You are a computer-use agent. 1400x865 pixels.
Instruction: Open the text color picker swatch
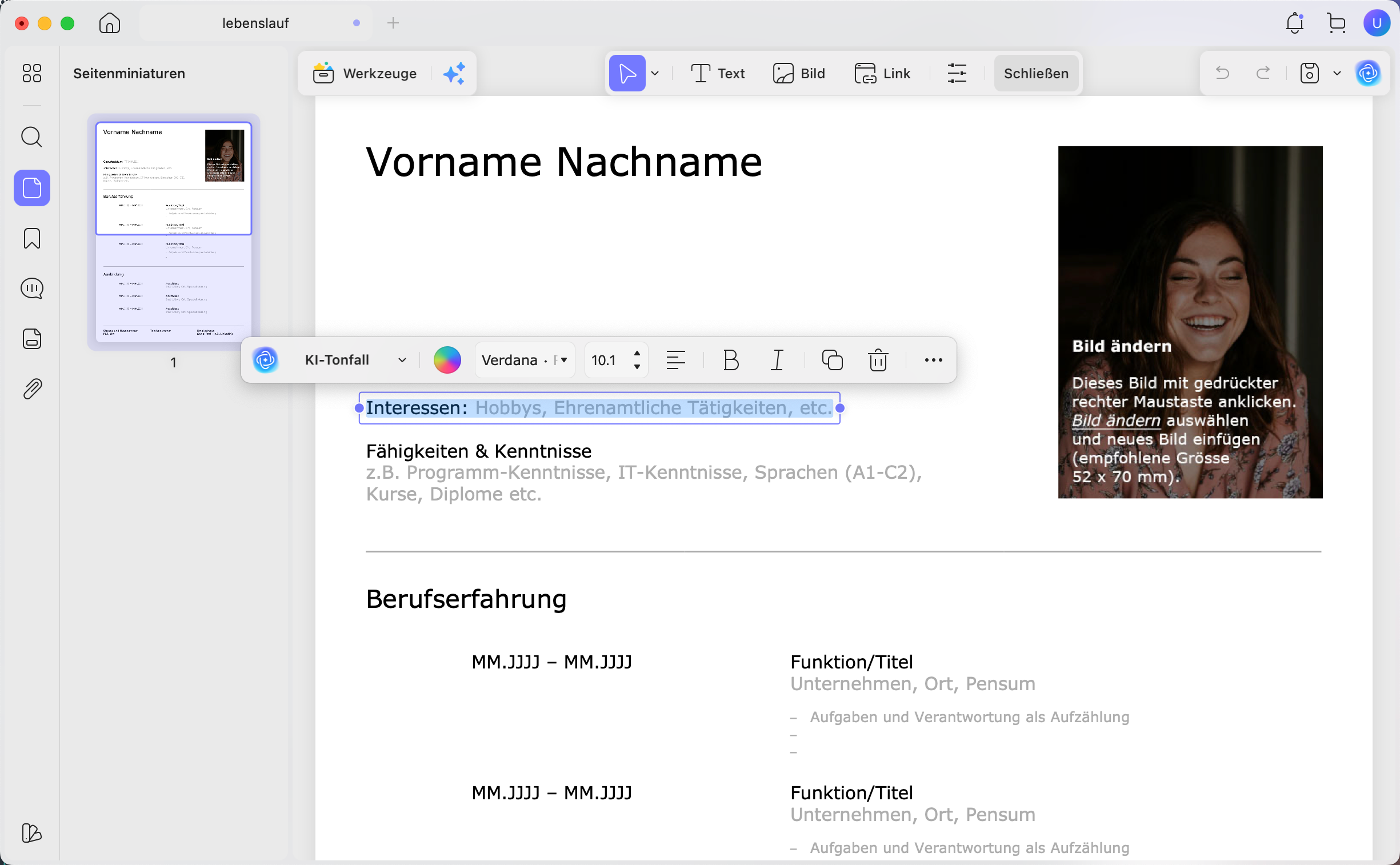[x=447, y=360]
